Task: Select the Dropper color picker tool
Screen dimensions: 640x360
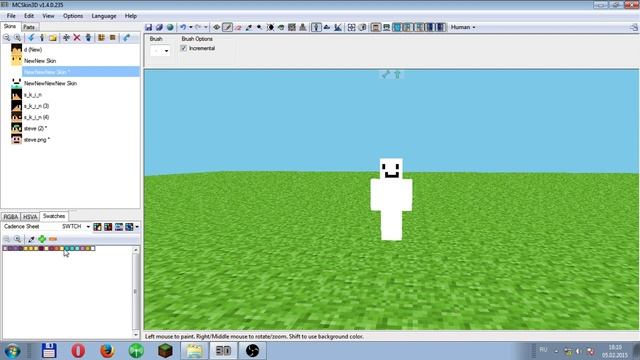Action: (x=249, y=27)
